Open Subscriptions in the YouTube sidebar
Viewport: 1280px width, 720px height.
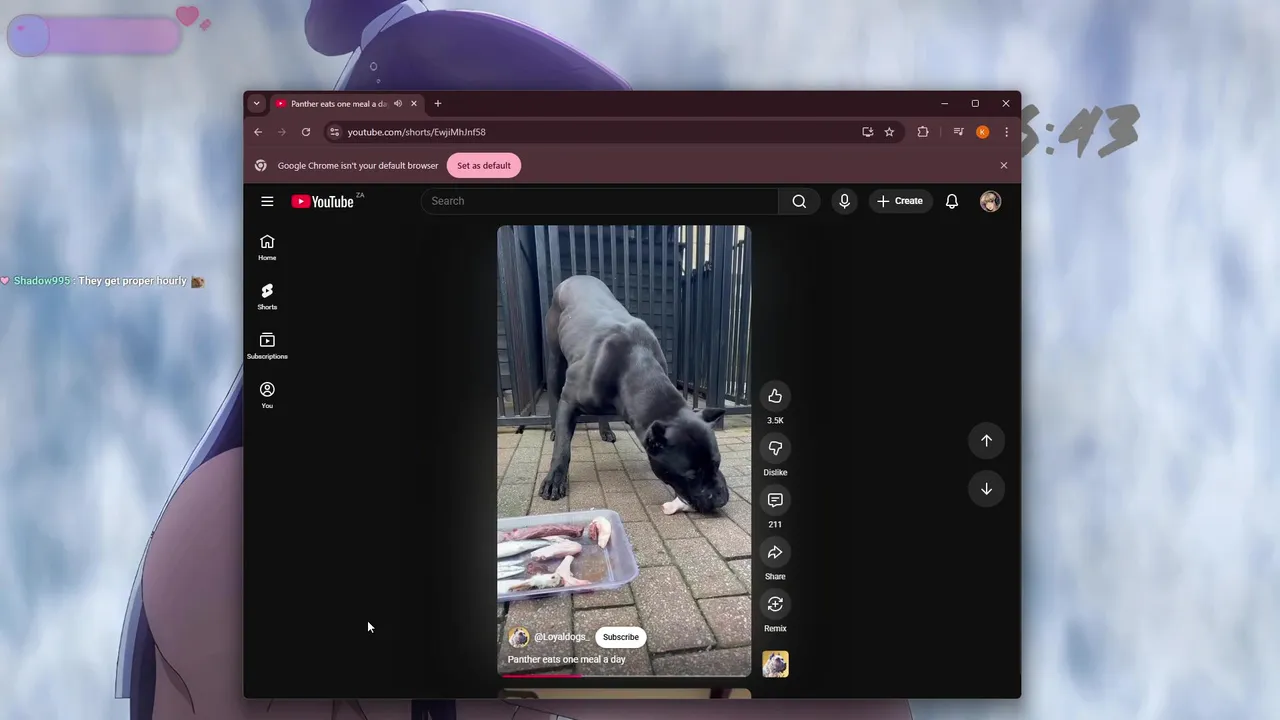coord(267,346)
